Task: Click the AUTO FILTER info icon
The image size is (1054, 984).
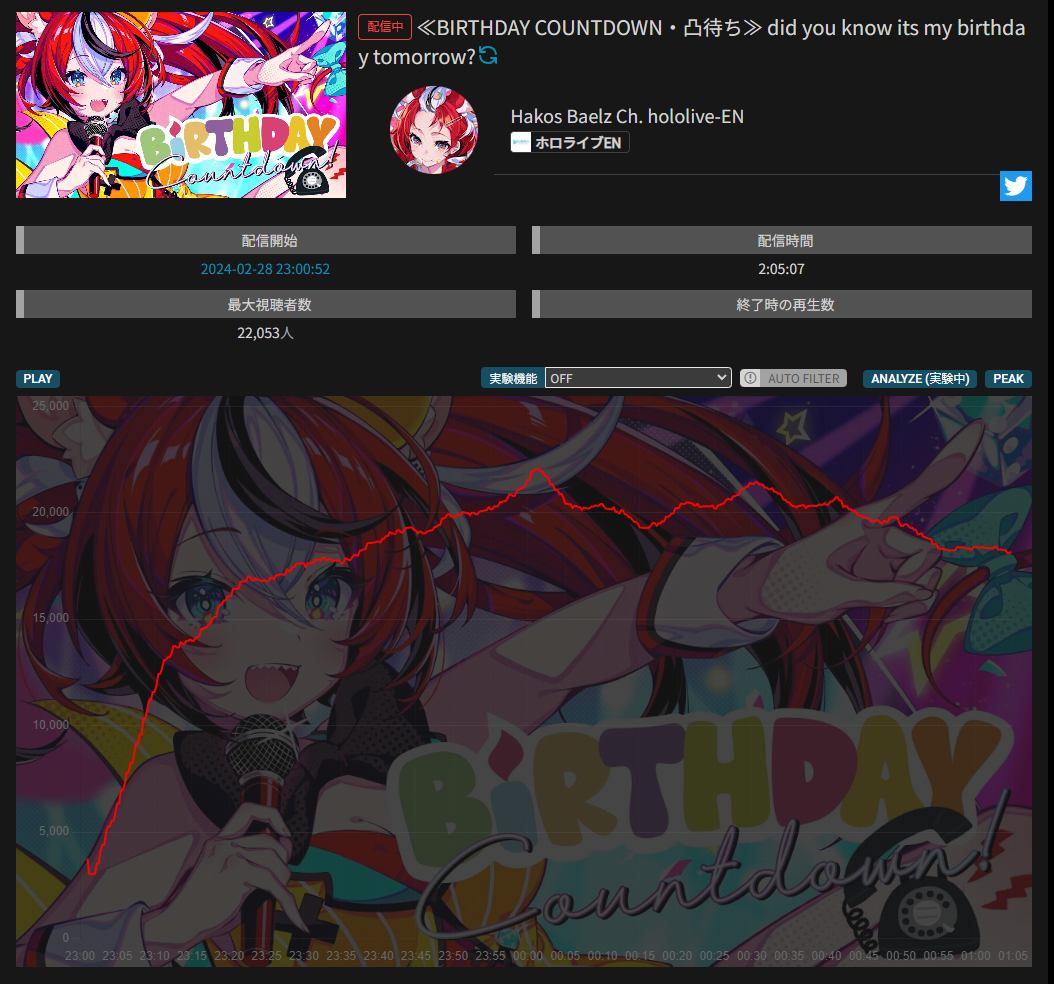Action: tap(751, 378)
